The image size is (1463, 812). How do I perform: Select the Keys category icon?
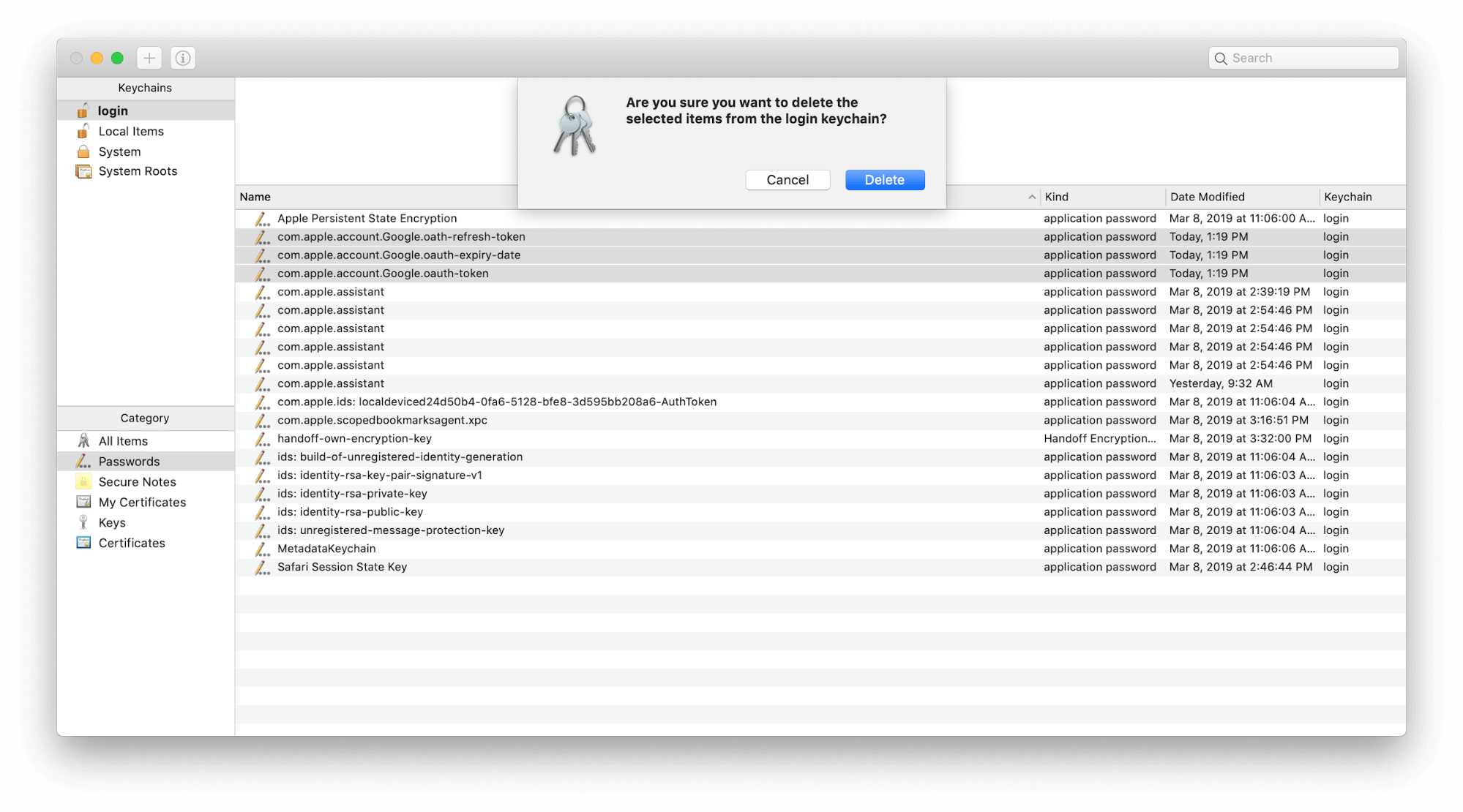(83, 522)
